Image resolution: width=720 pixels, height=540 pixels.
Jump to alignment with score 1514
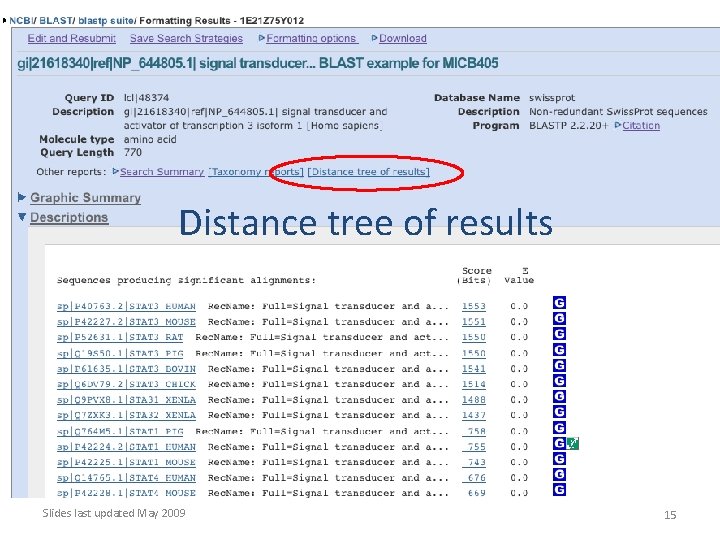click(x=474, y=384)
